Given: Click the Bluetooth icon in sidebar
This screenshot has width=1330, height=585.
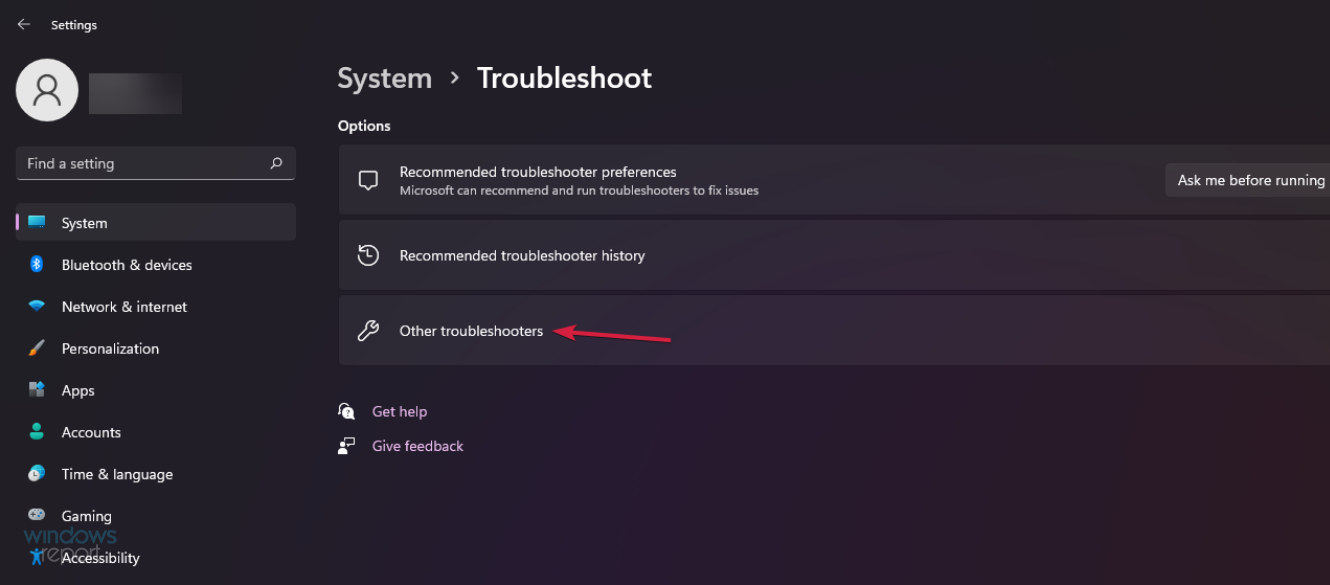Looking at the screenshot, I should 37,264.
